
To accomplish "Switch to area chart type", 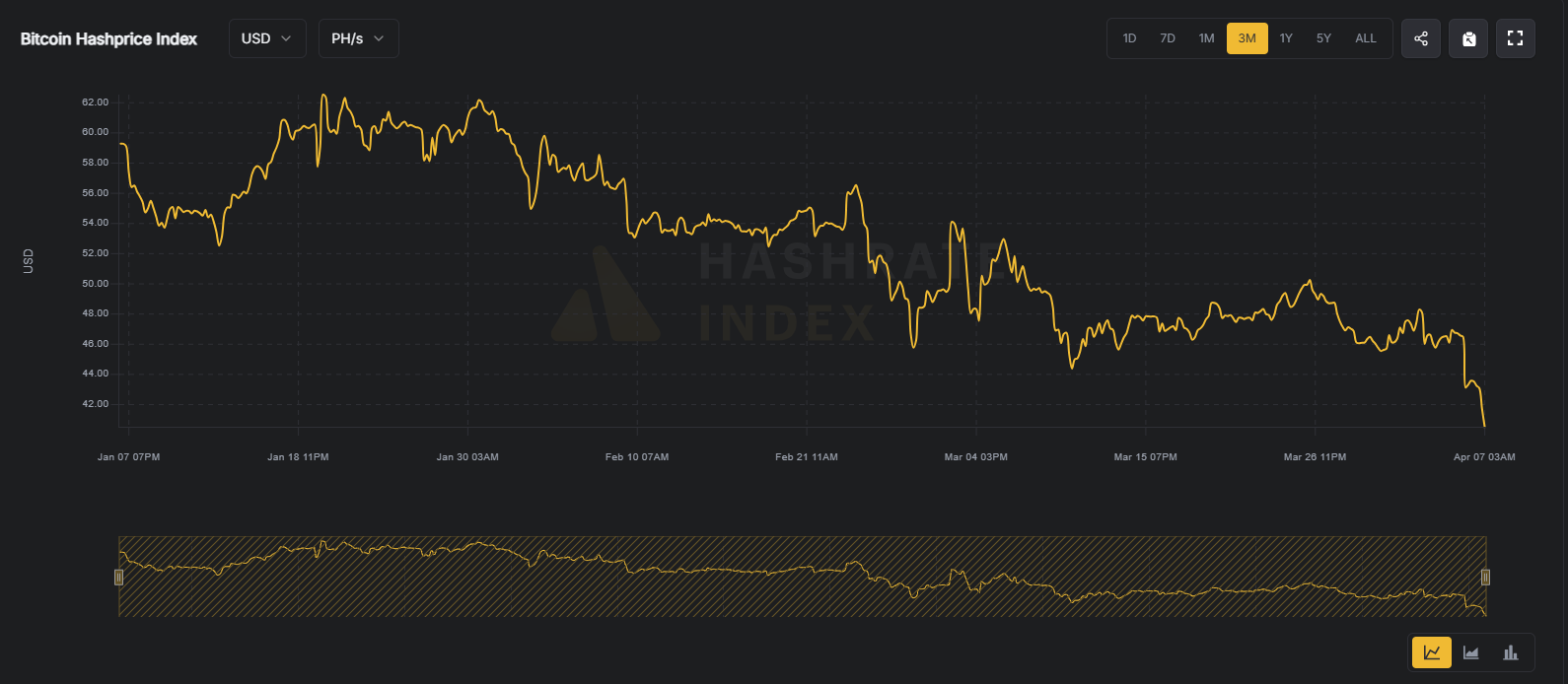I will click(x=1471, y=652).
